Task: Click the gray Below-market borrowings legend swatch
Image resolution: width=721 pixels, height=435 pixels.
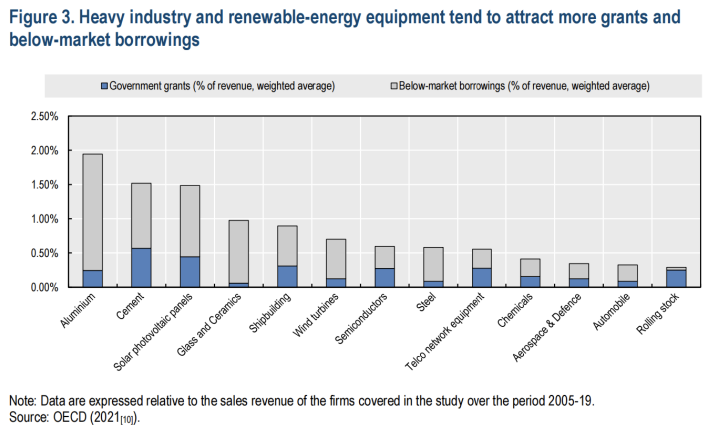Action: tap(392, 87)
